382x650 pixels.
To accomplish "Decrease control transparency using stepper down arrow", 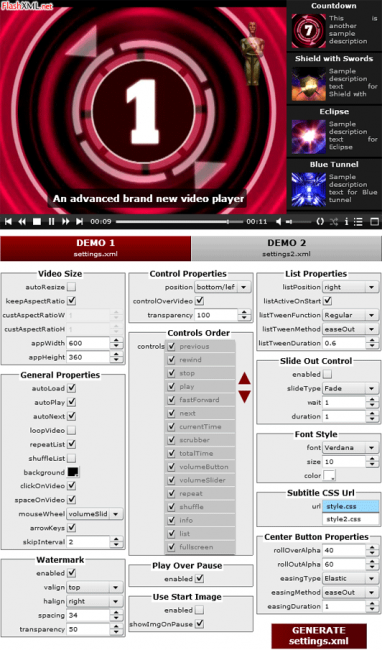I will pyautogui.click(x=244, y=318).
